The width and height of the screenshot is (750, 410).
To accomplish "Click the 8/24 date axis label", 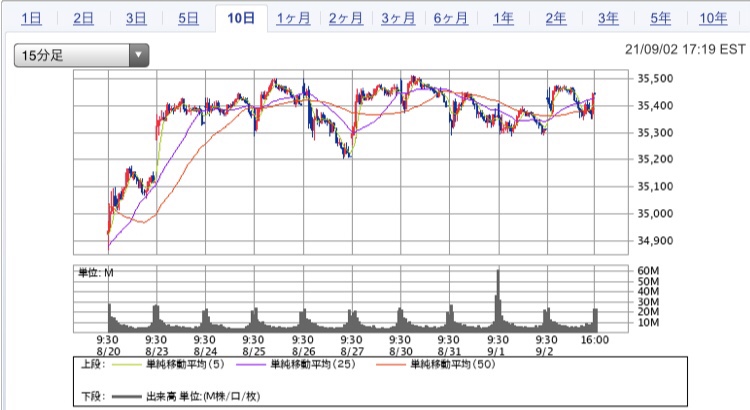I will [205, 351].
